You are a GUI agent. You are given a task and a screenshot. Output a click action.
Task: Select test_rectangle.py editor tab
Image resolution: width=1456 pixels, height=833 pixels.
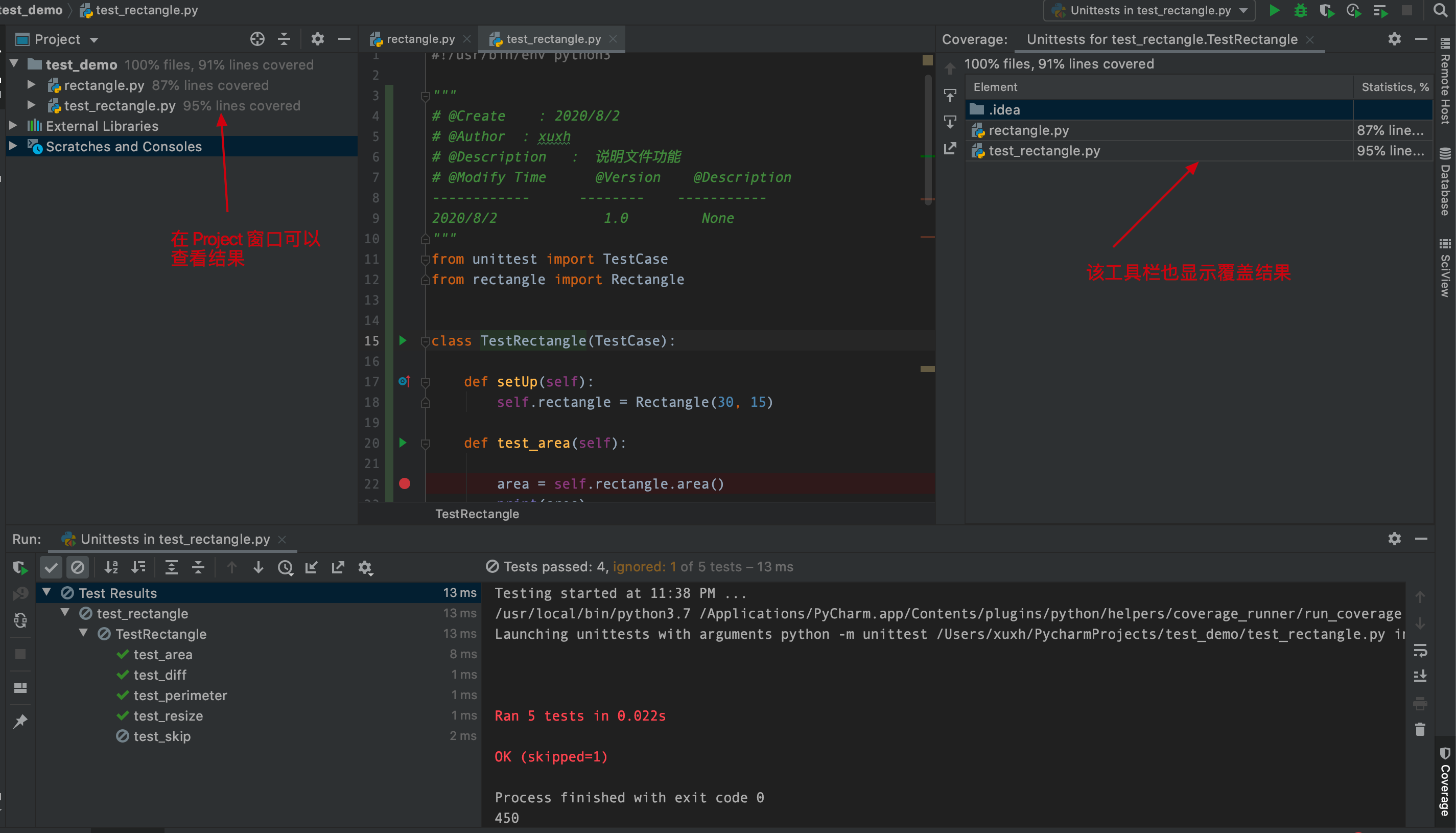pos(552,39)
